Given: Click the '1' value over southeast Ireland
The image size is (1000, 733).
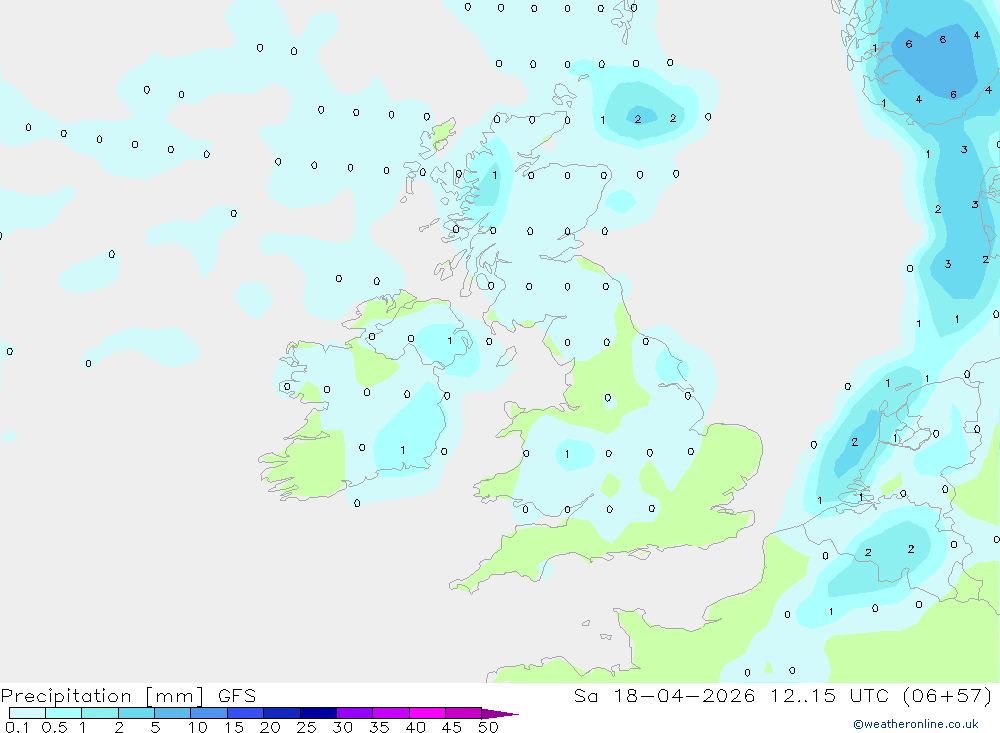Looking at the screenshot, I should coord(402,450).
